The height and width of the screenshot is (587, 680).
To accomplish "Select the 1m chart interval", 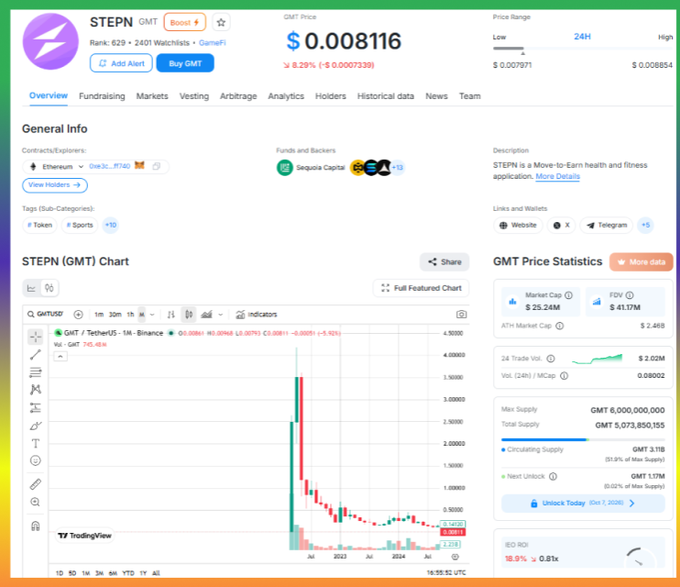I will coord(99,314).
